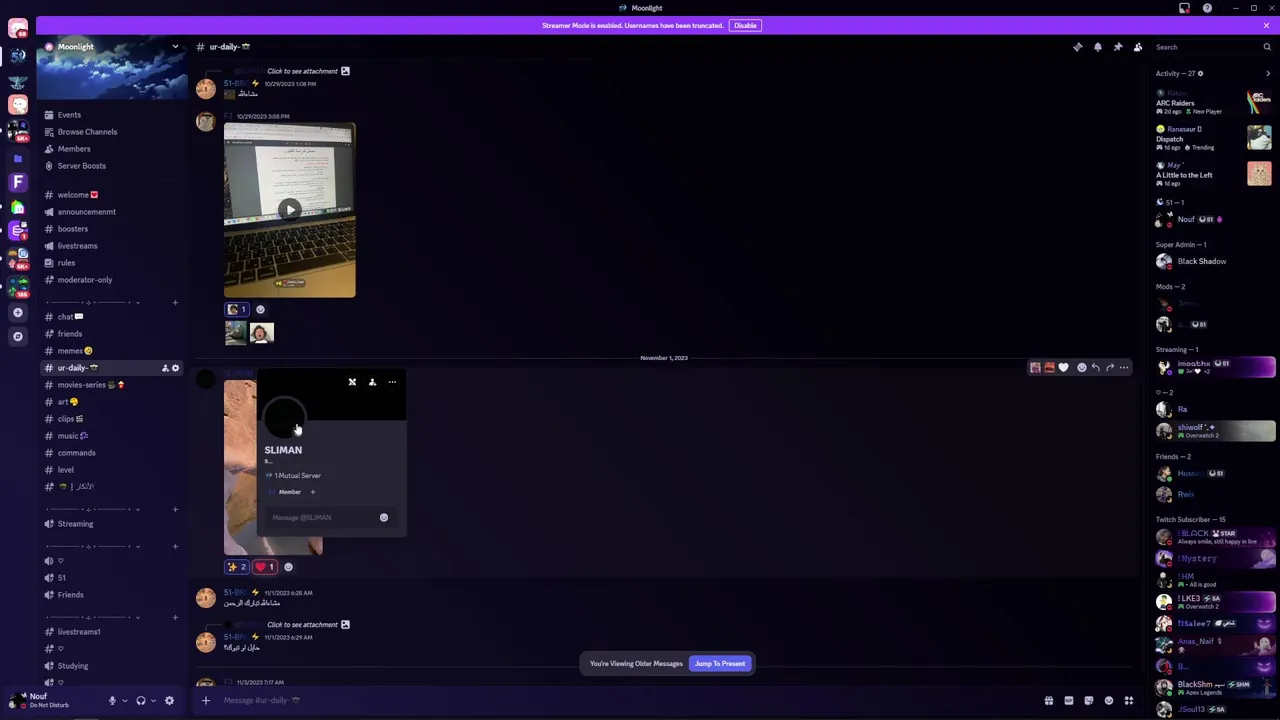This screenshot has height=720, width=1280.
Task: Join the Studying voice channel
Action: (x=72, y=666)
